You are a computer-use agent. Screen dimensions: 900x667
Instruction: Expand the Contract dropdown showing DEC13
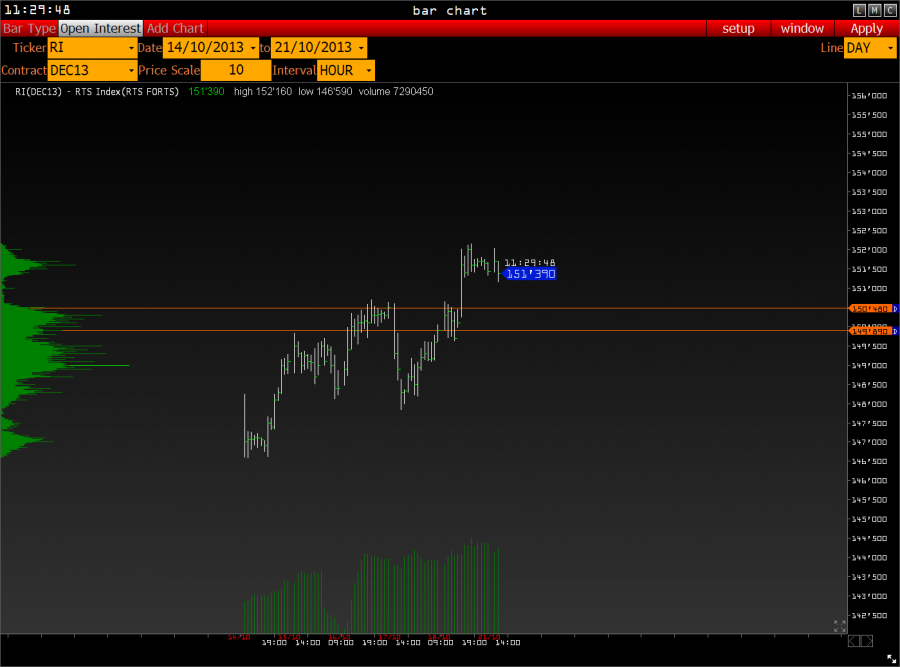click(92, 71)
